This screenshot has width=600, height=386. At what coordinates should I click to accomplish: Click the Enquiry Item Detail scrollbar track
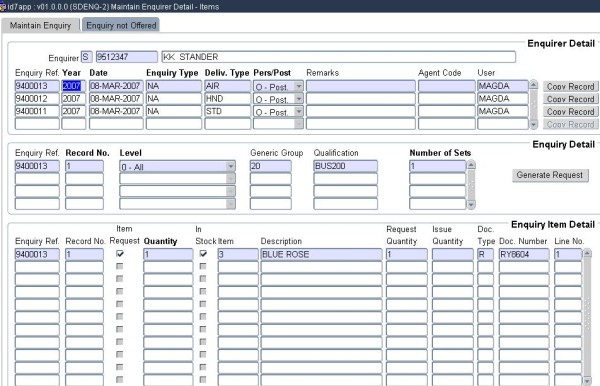point(587,317)
